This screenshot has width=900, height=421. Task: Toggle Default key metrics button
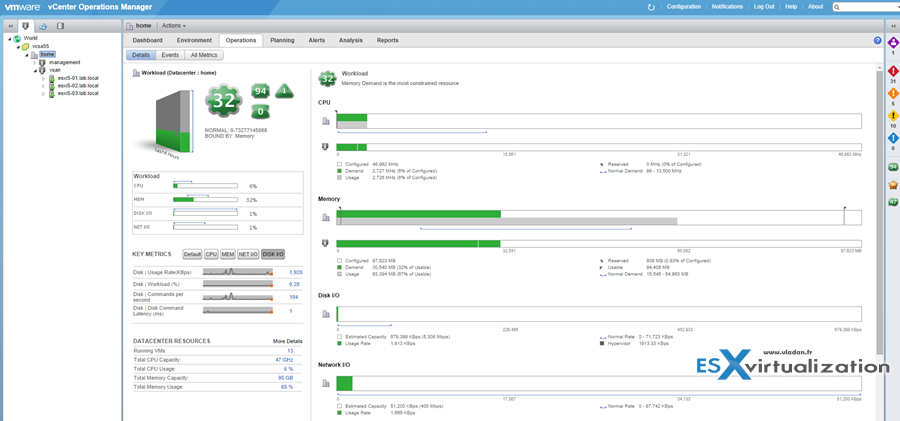tap(192, 254)
